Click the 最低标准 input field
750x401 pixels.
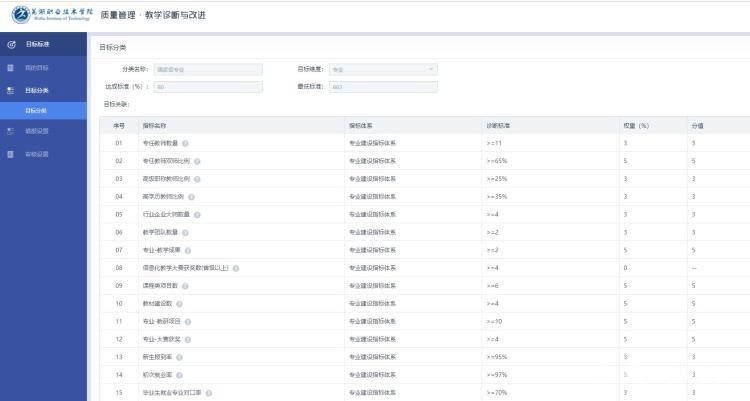(x=382, y=87)
